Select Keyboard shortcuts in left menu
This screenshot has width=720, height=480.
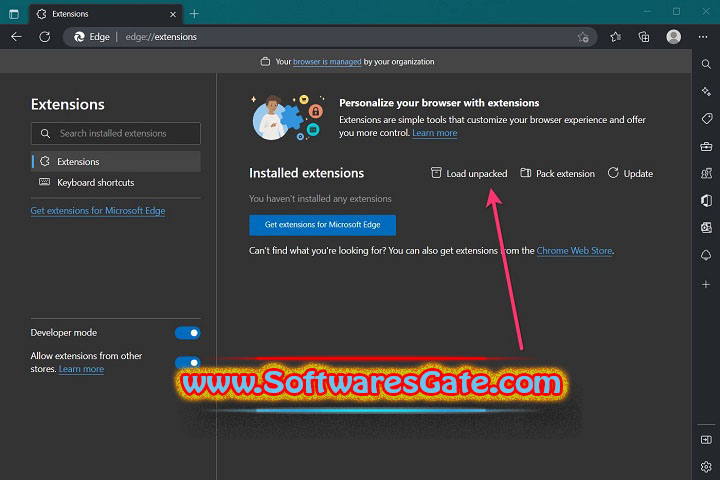(x=116, y=182)
